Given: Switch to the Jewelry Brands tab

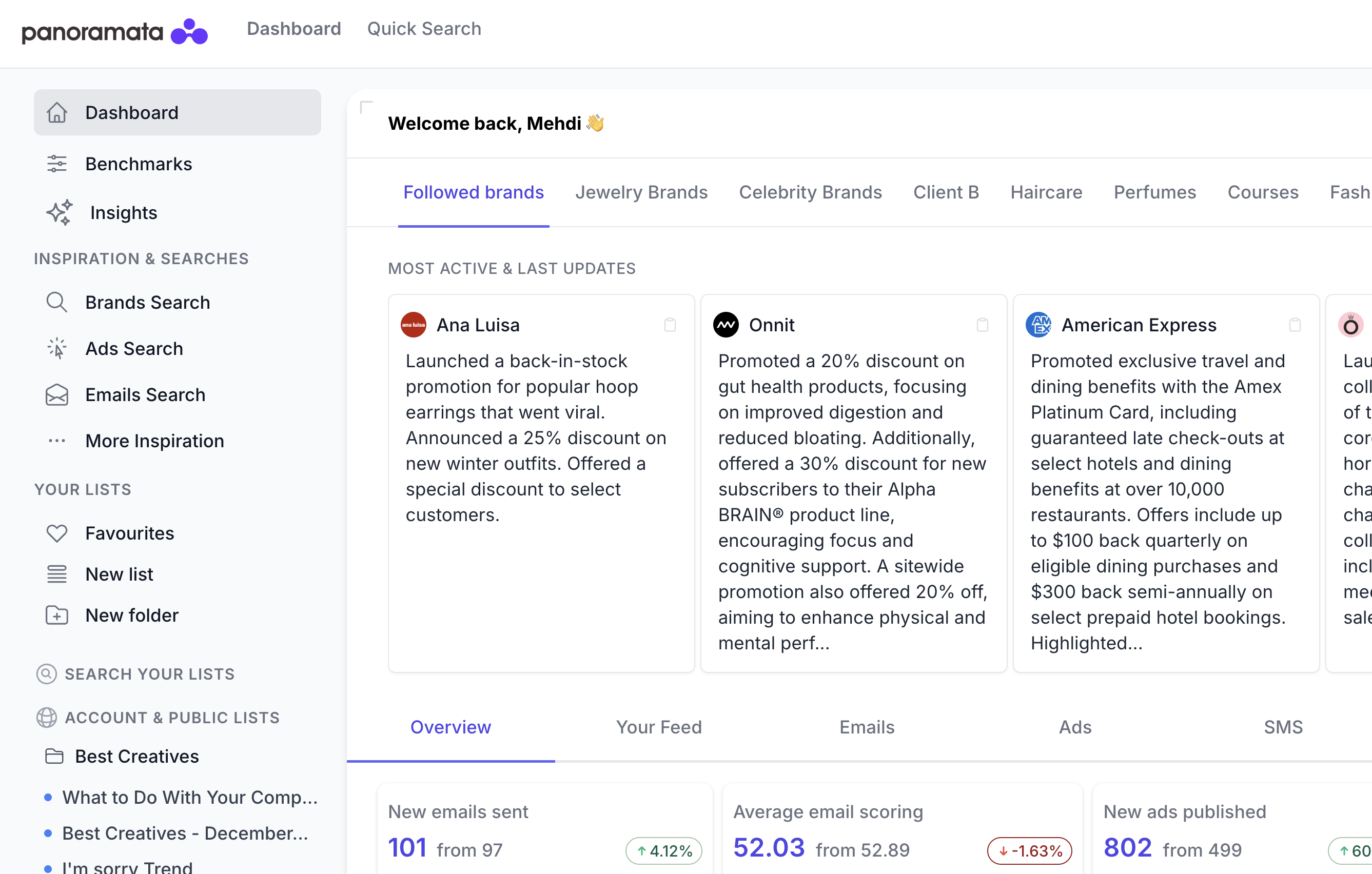Looking at the screenshot, I should [641, 192].
